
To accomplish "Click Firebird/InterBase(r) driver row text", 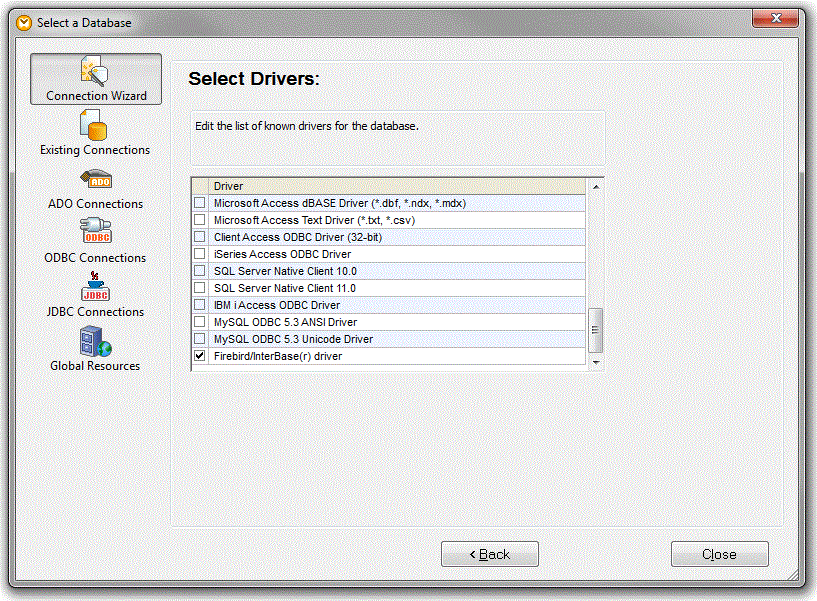I will pos(278,356).
